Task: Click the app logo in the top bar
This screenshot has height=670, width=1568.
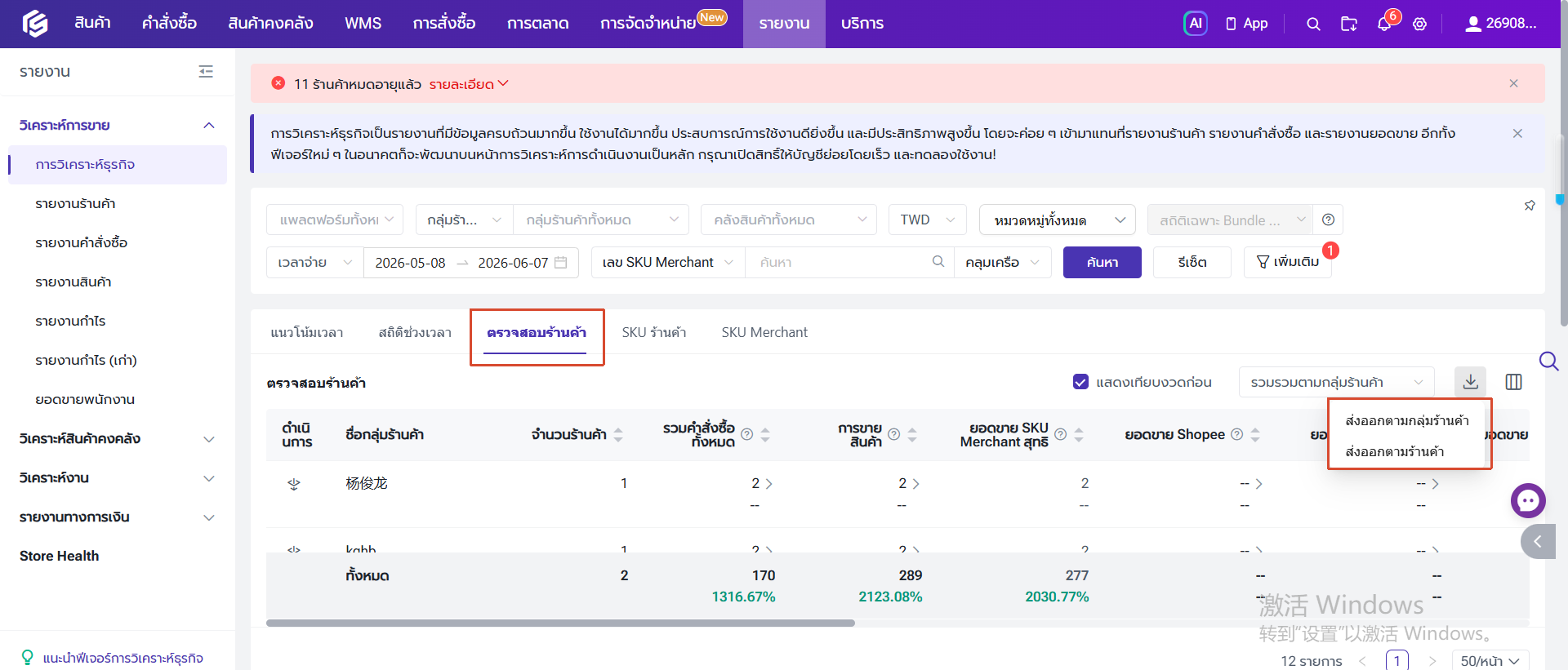Action: click(34, 24)
